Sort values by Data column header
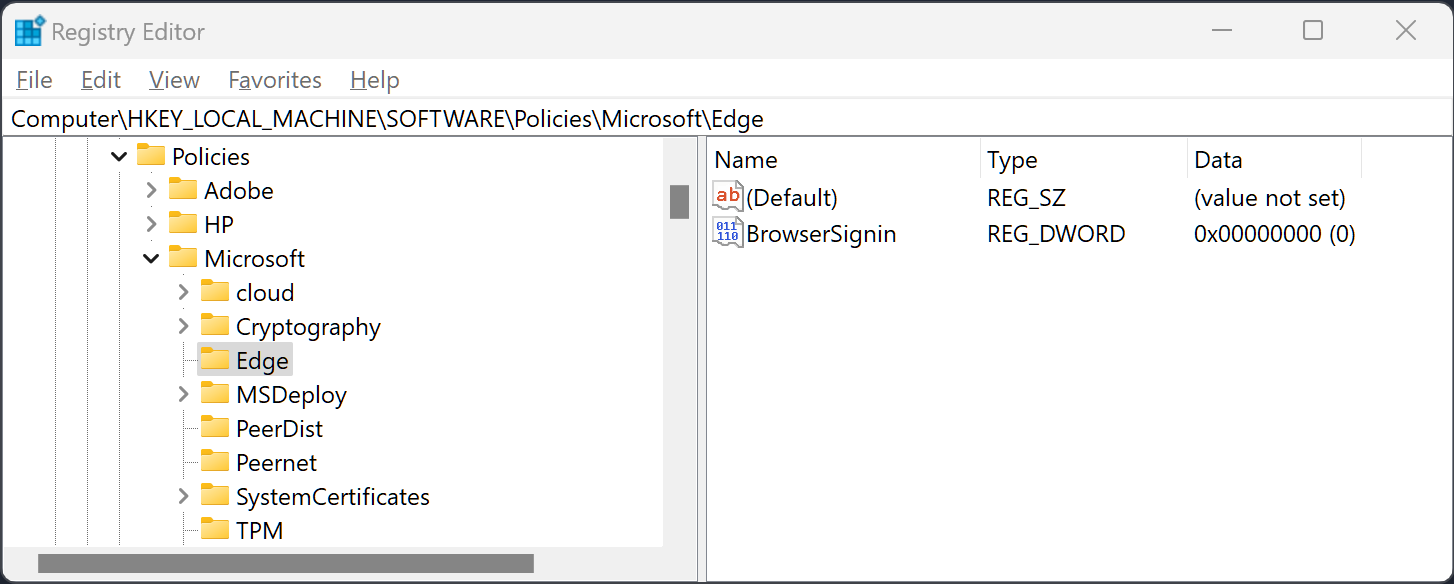Screen dimensions: 1454x584 point(1274,160)
